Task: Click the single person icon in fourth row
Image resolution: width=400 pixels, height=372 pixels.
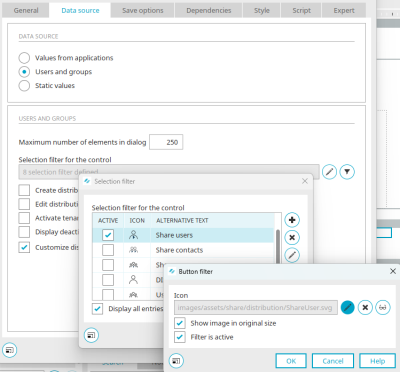Action: [134, 279]
